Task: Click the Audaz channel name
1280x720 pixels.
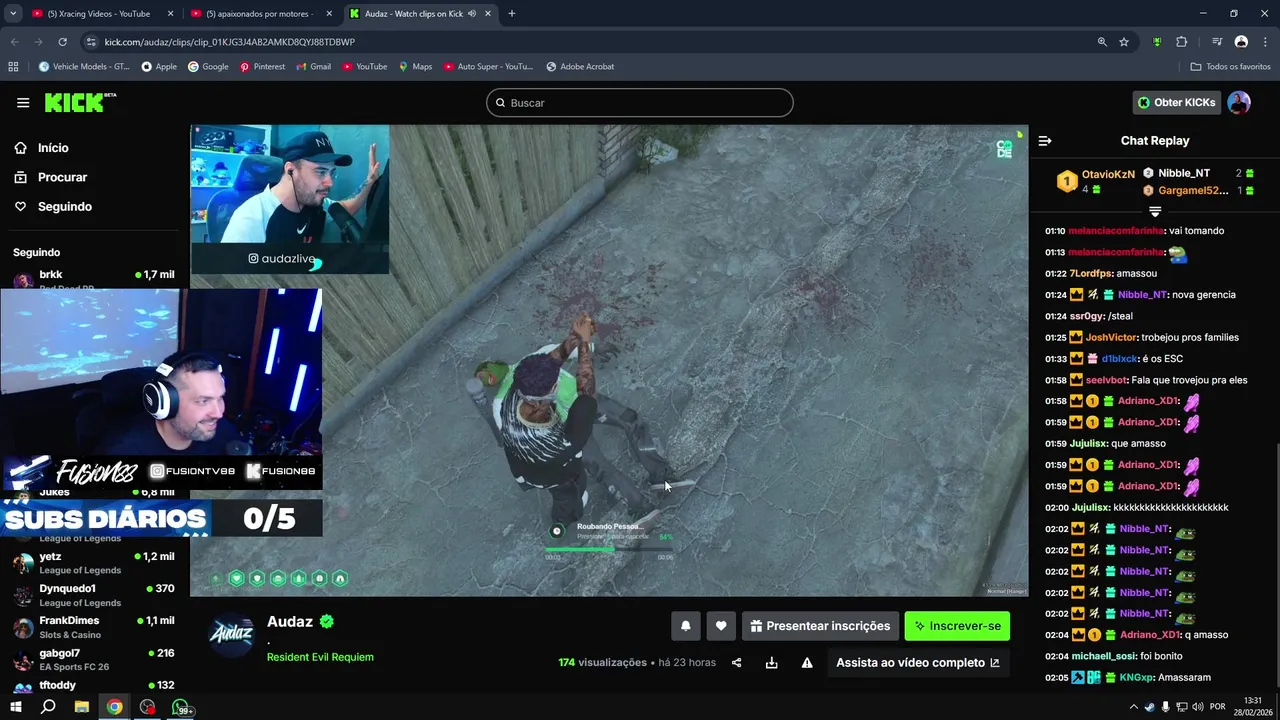Action: 290,621
